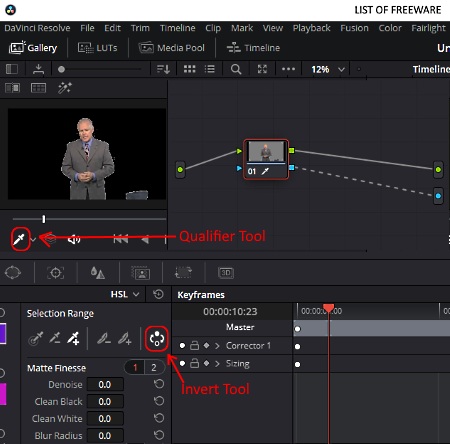Viewport: 450px width, 444px height.
Task: Select node 01 in node graph
Action: pos(266,159)
